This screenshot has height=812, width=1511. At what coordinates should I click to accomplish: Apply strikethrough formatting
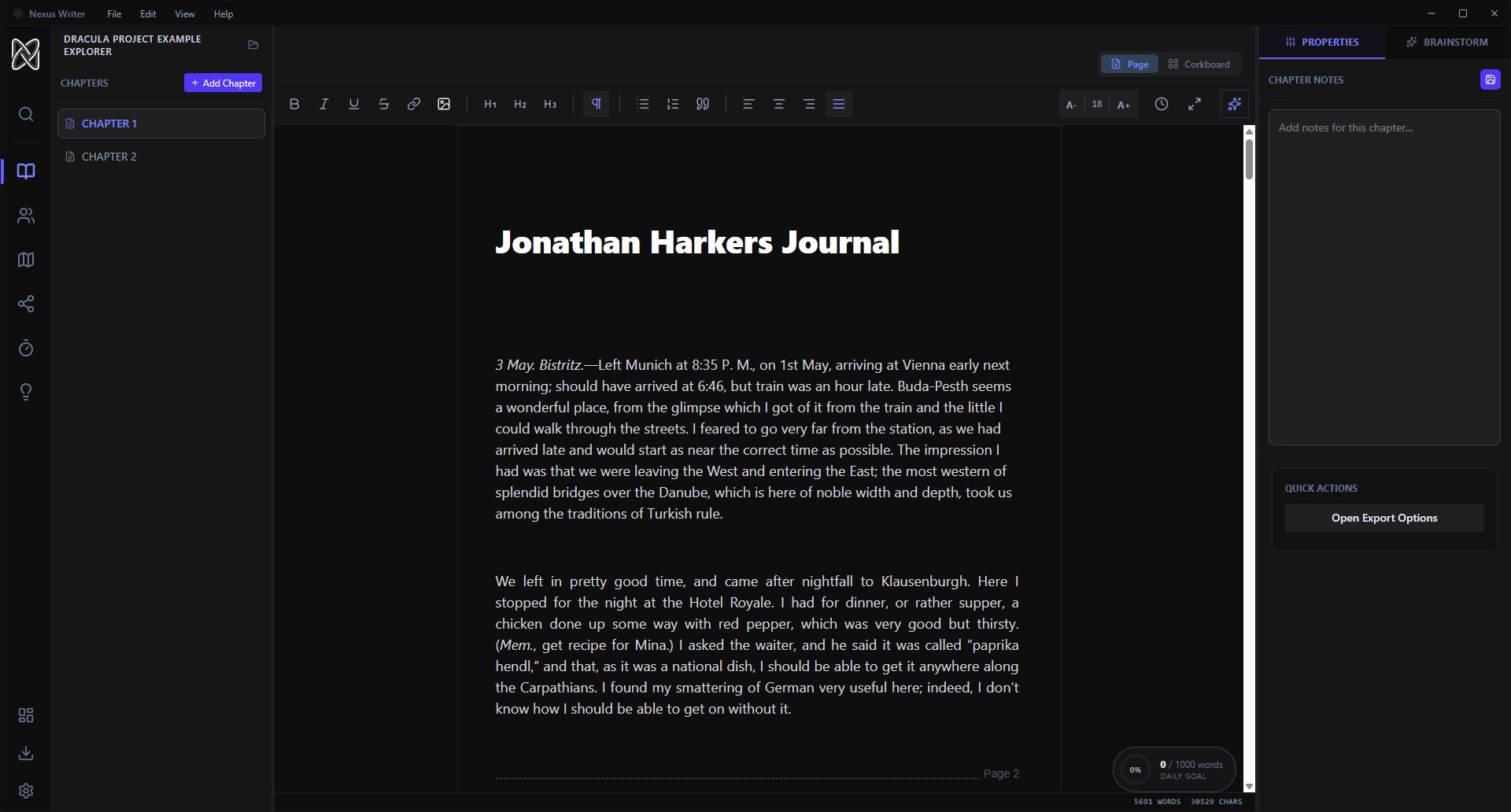click(x=384, y=104)
